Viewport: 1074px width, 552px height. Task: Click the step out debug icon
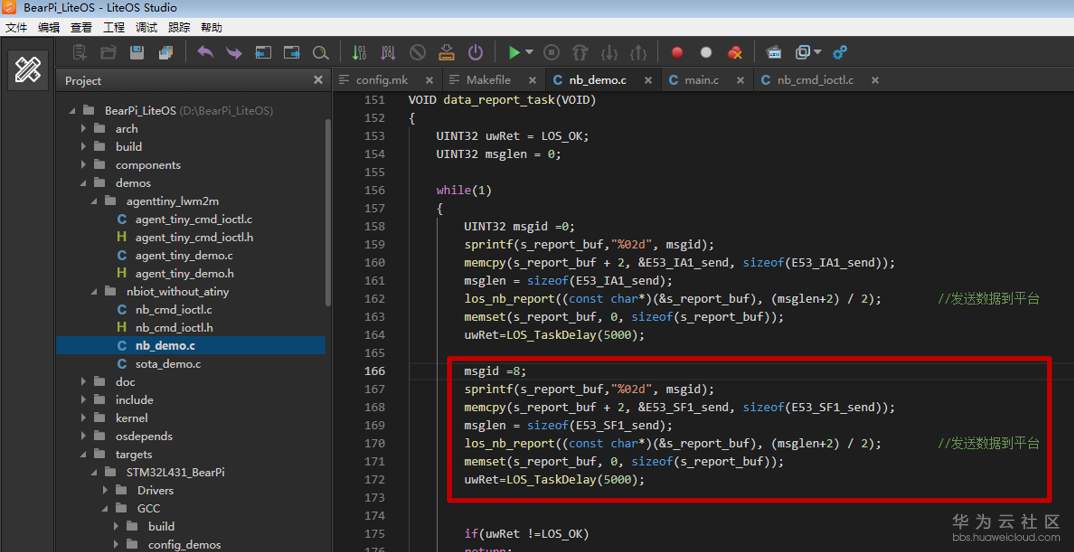(x=638, y=53)
